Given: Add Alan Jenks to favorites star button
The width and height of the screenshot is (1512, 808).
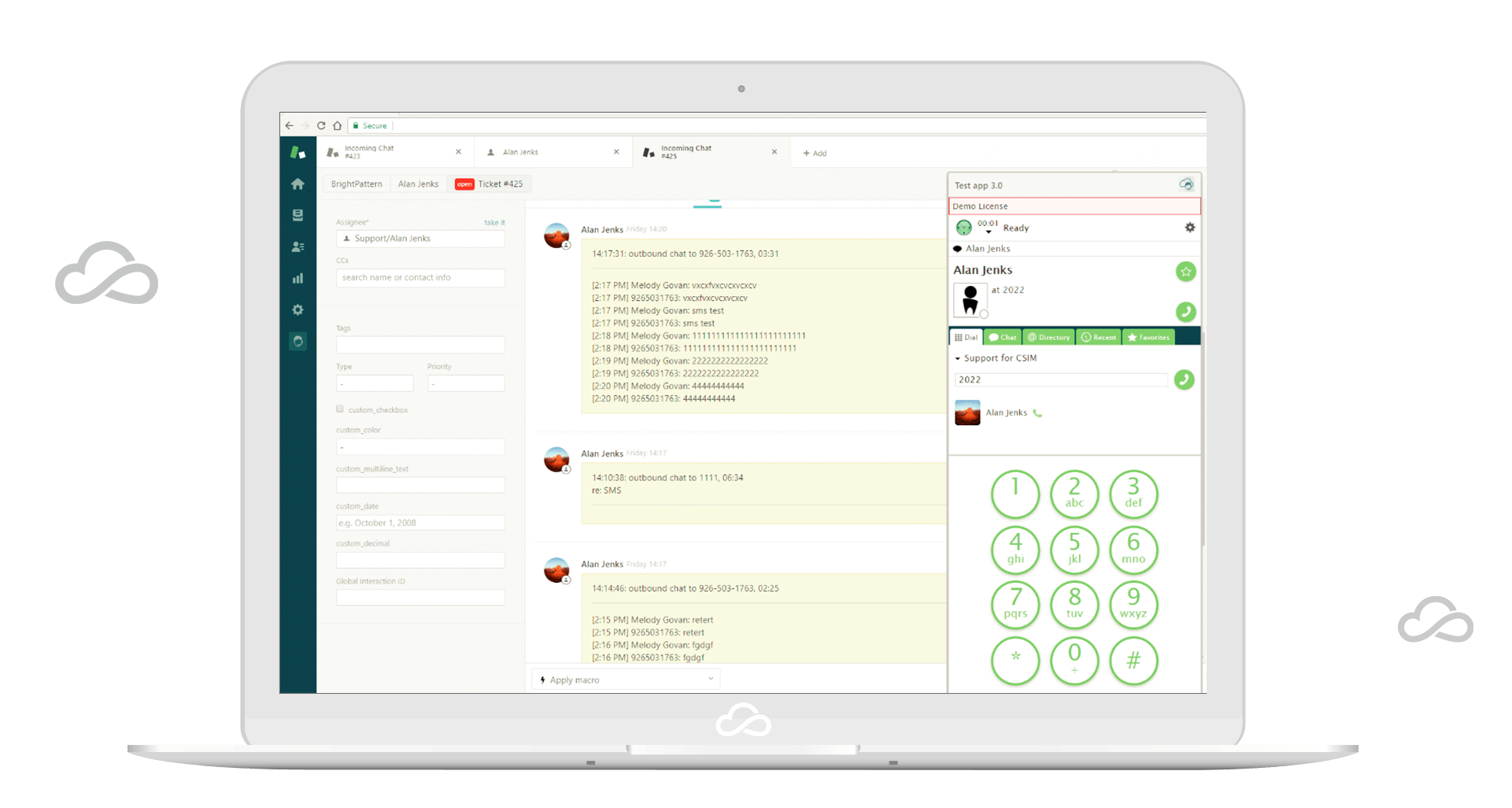Looking at the screenshot, I should point(1185,272).
